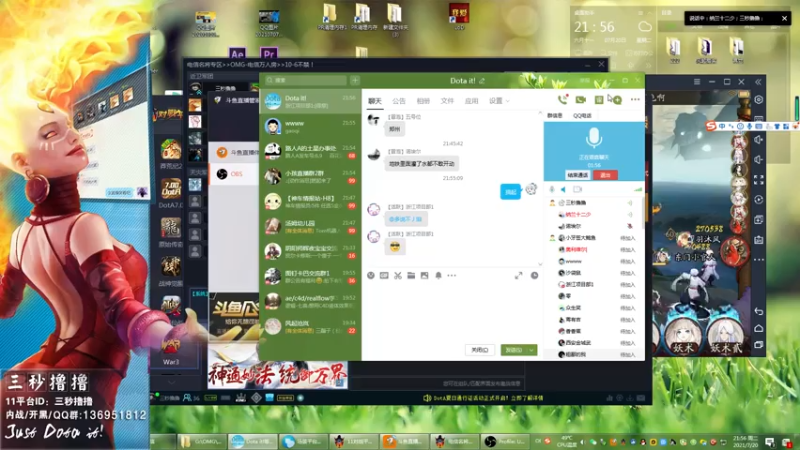Open conversation with 68 unread badge
This screenshot has height=450, width=800.
310,152
